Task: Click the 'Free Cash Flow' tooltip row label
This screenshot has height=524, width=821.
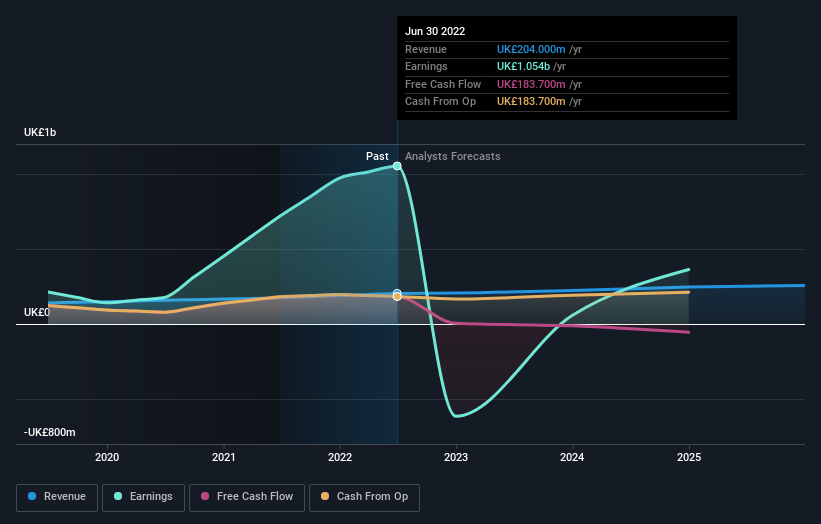Action: pos(443,84)
